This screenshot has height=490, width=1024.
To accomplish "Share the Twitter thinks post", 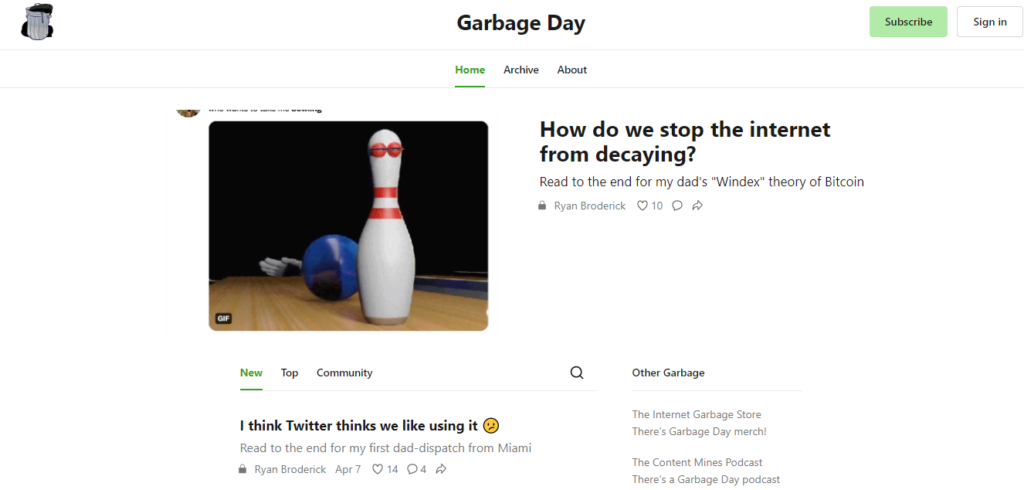I will click(441, 469).
